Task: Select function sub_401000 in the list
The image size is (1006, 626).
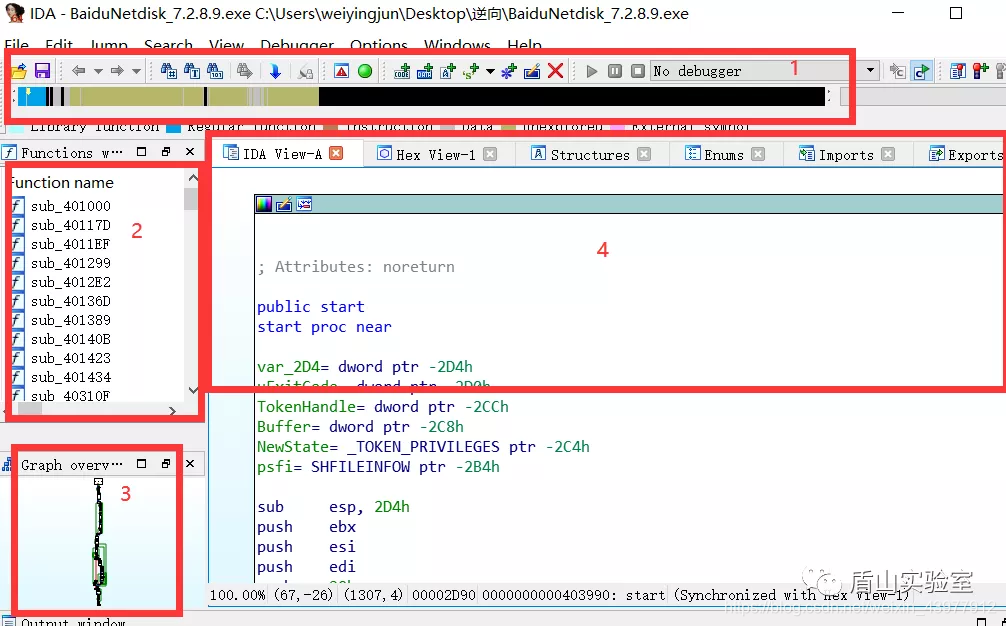Action: click(x=71, y=206)
